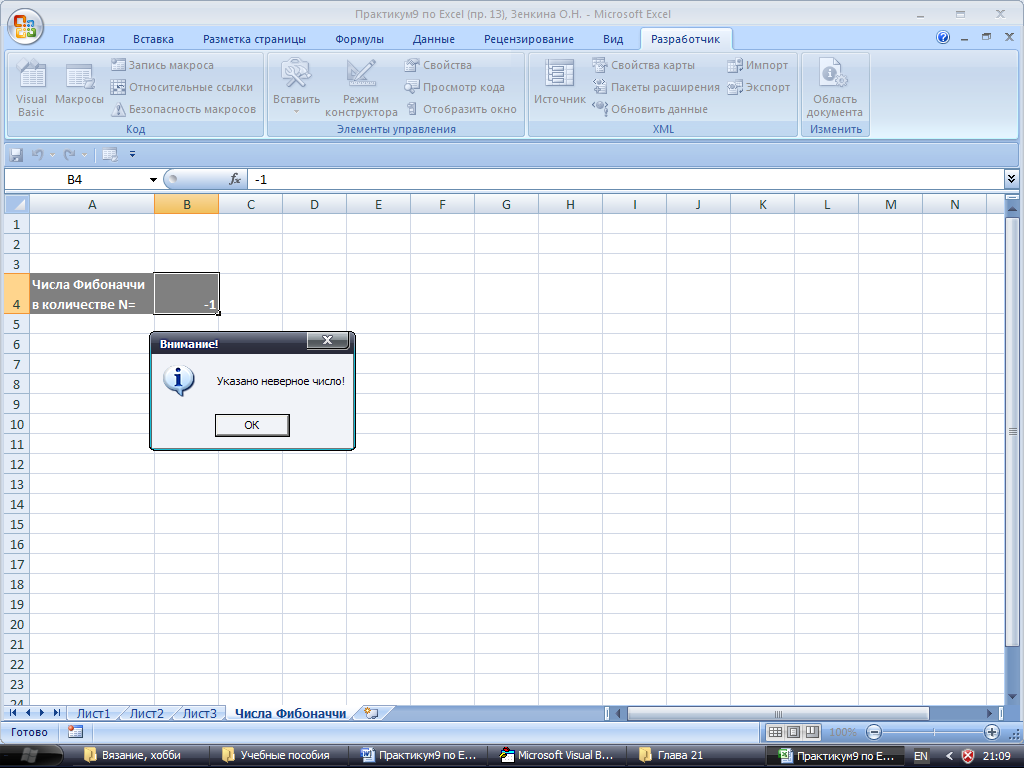Switch to Page Break Preview
The image size is (1024, 768).
click(812, 732)
